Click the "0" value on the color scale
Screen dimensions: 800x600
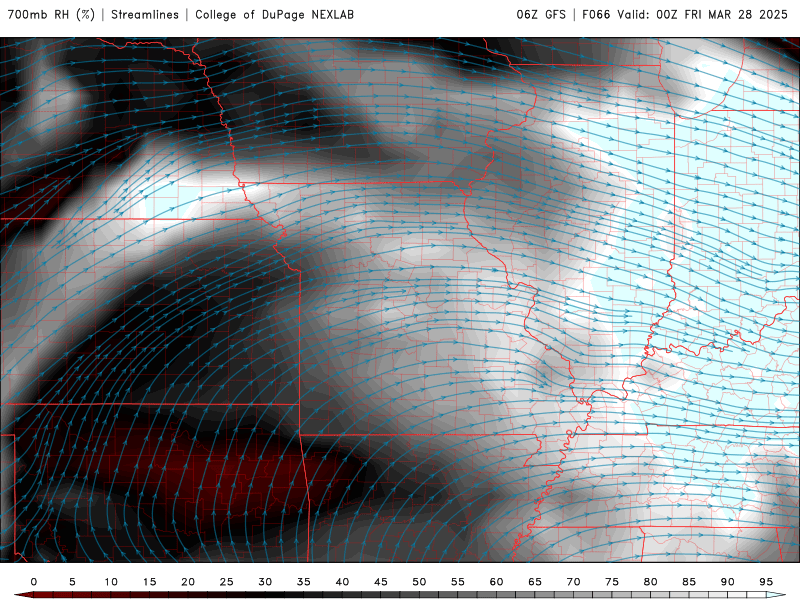click(x=34, y=582)
